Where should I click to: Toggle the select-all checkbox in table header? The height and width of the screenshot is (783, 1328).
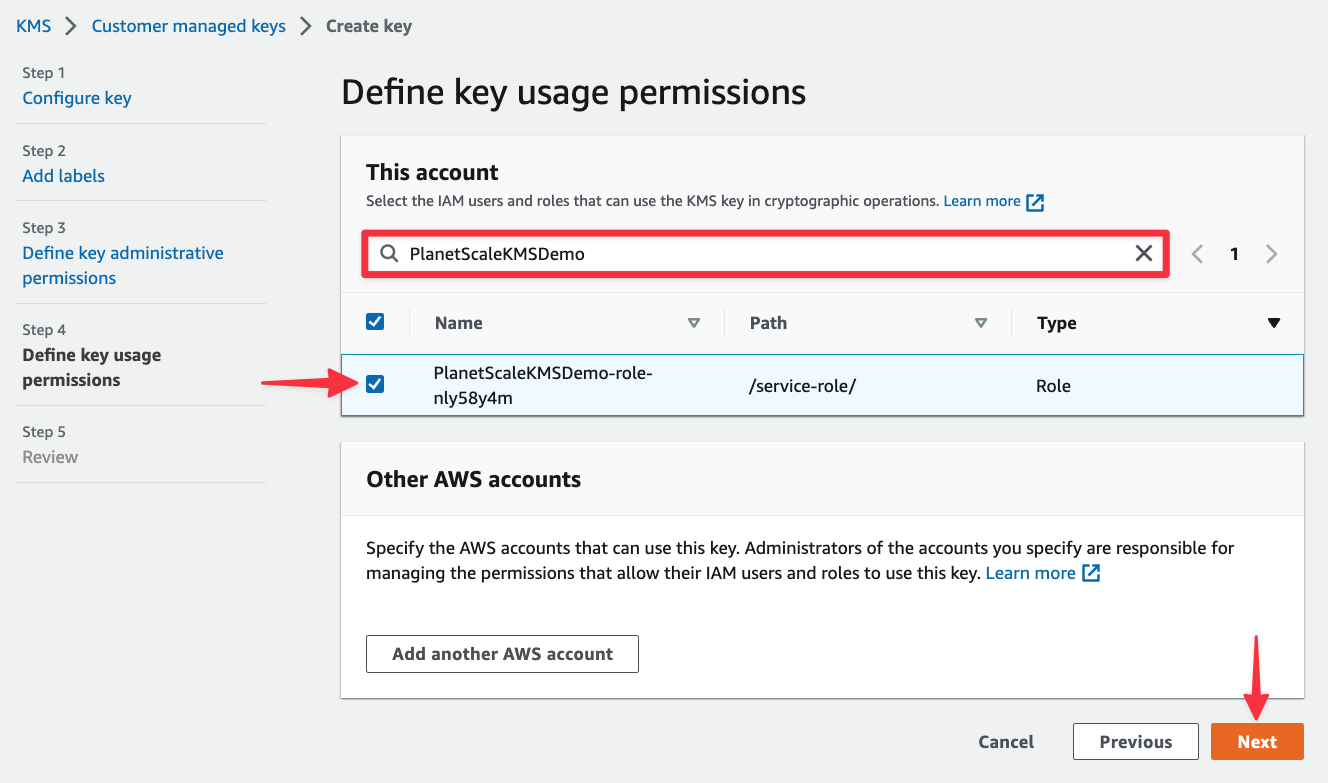[375, 322]
